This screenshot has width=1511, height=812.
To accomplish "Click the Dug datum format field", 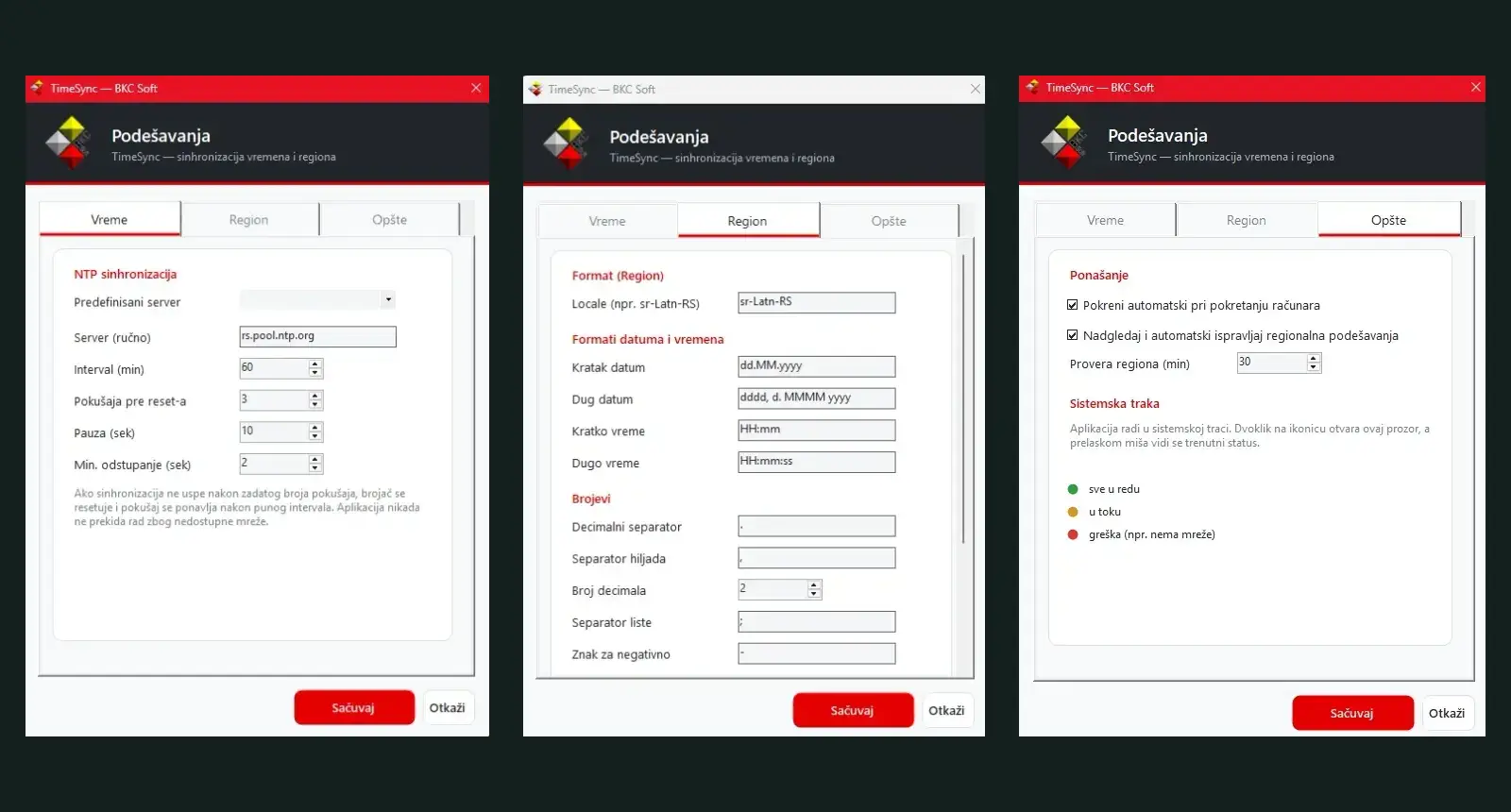I will [817, 398].
